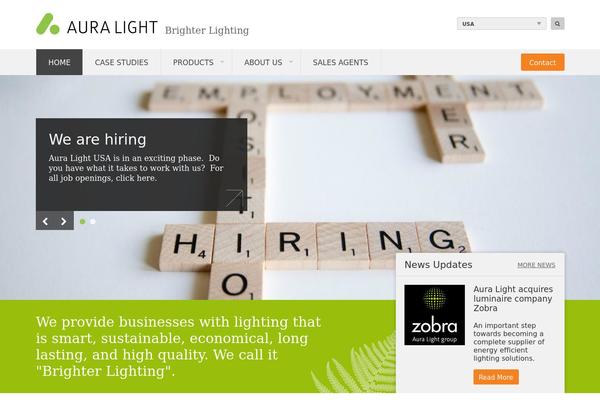Select the first green slide indicator dot
The width and height of the screenshot is (600, 400).
click(x=82, y=221)
